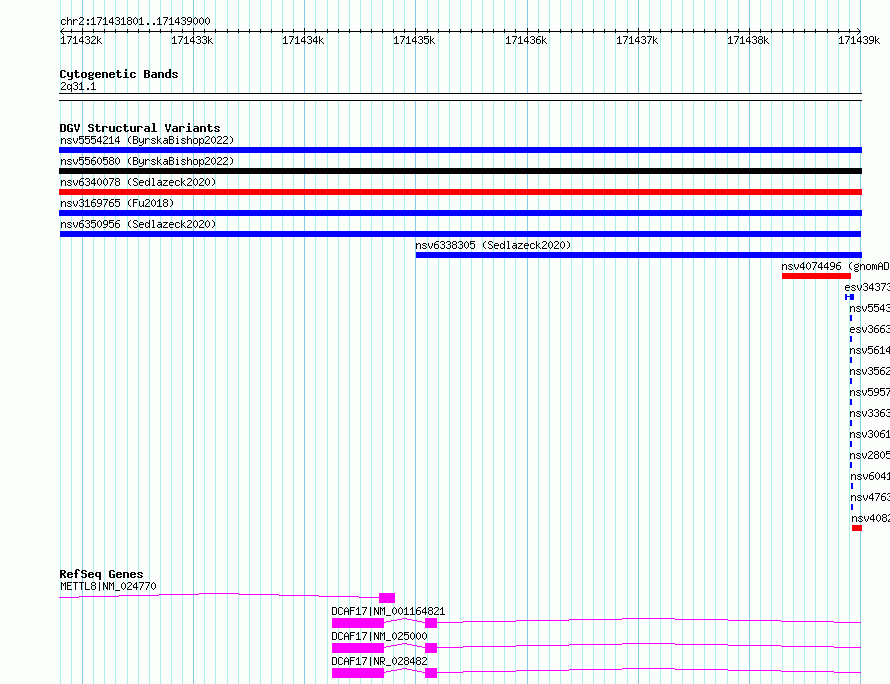
Task: Click the small second exon of DCAF17|NM_025000
Action: (431, 648)
